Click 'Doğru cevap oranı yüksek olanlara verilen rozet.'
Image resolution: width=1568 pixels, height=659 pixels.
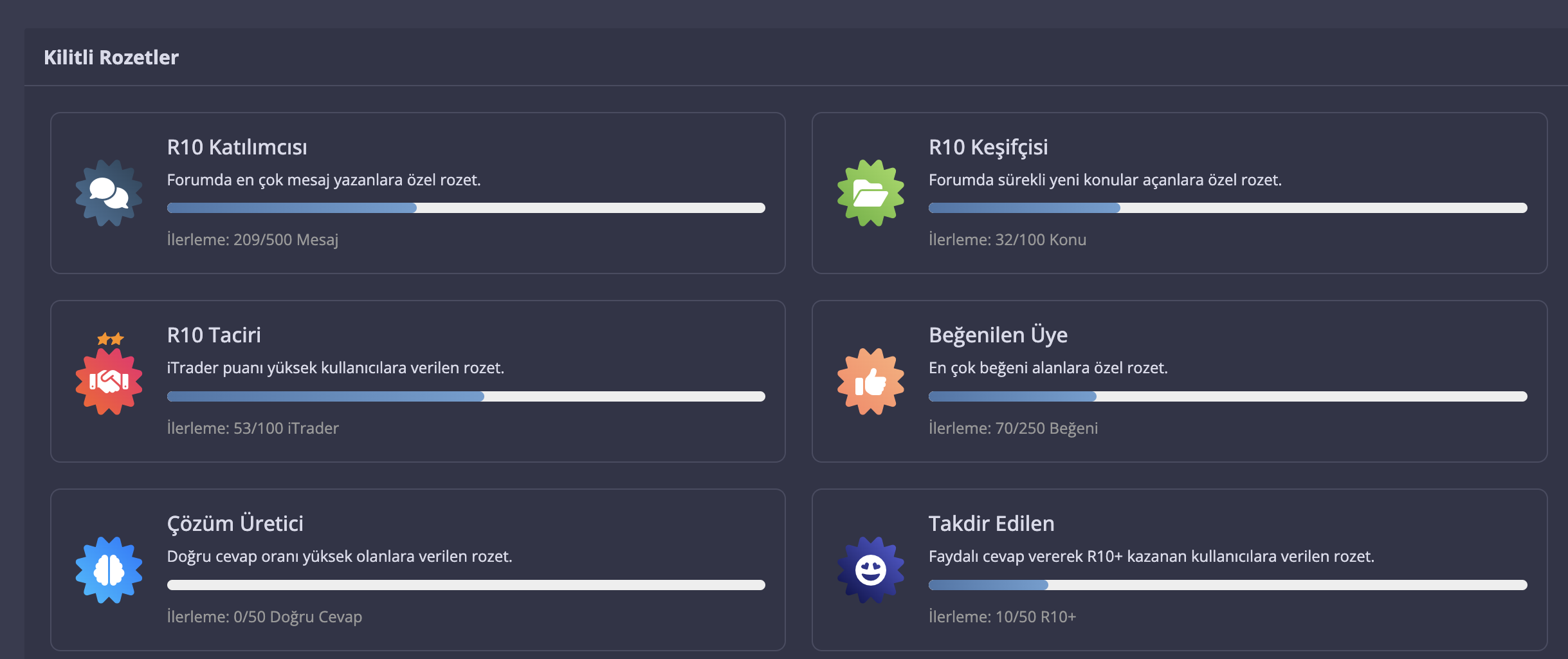pyautogui.click(x=340, y=557)
